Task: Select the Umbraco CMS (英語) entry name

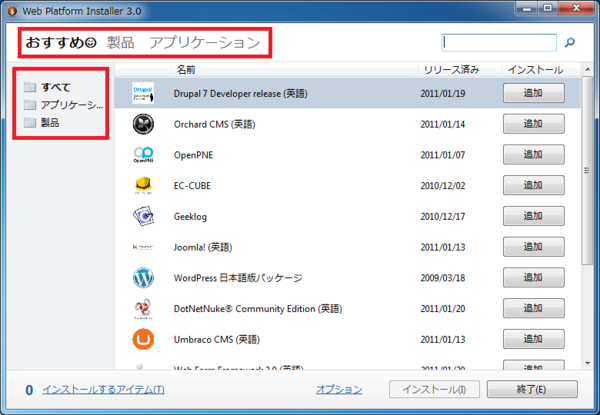Action: [217, 339]
